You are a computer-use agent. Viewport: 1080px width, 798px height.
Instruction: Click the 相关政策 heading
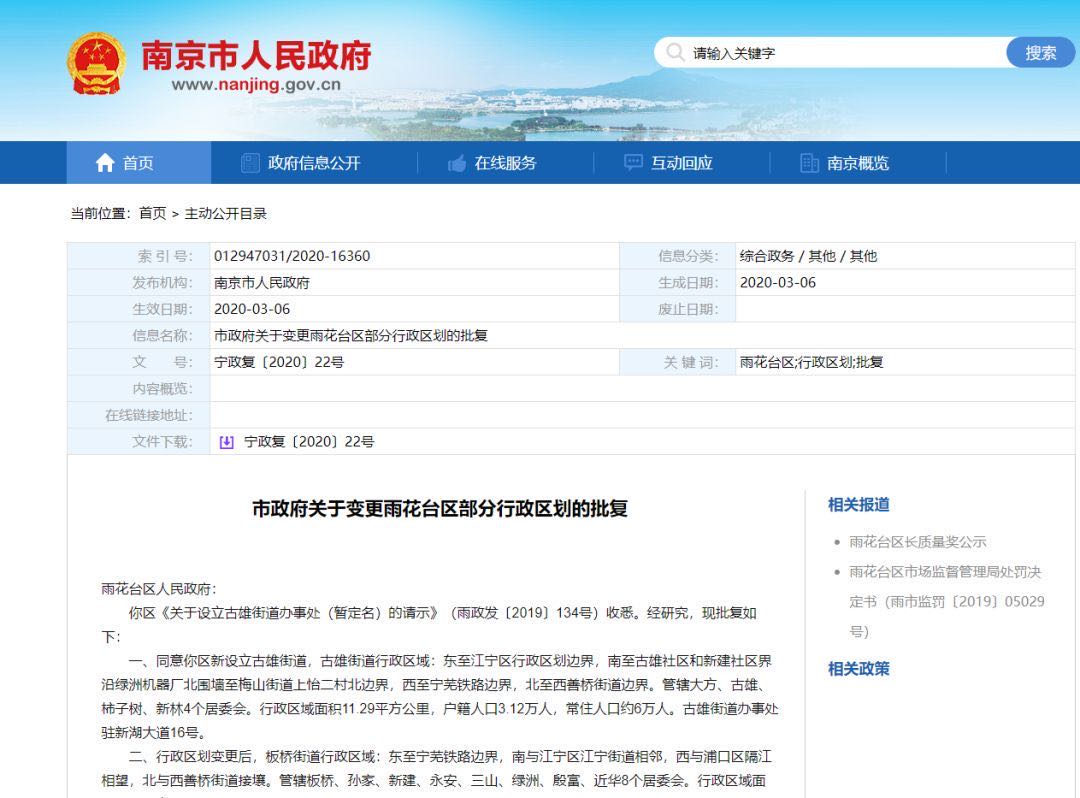pos(858,669)
